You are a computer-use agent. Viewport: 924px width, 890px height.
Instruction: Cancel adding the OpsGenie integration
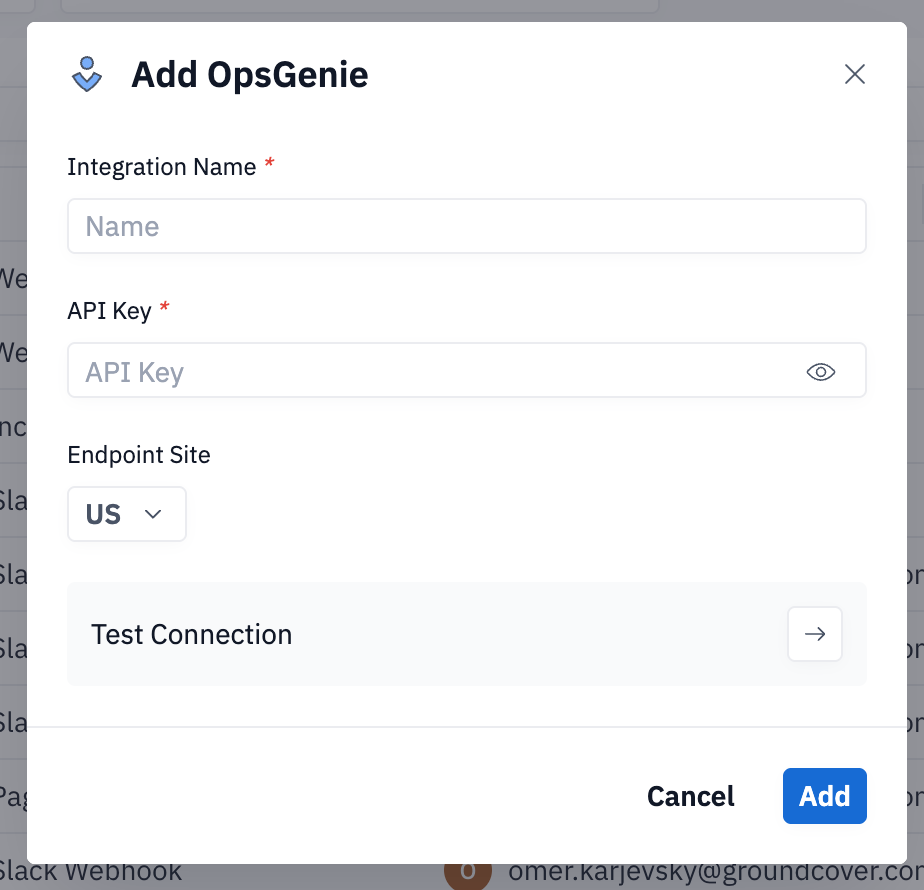[690, 796]
